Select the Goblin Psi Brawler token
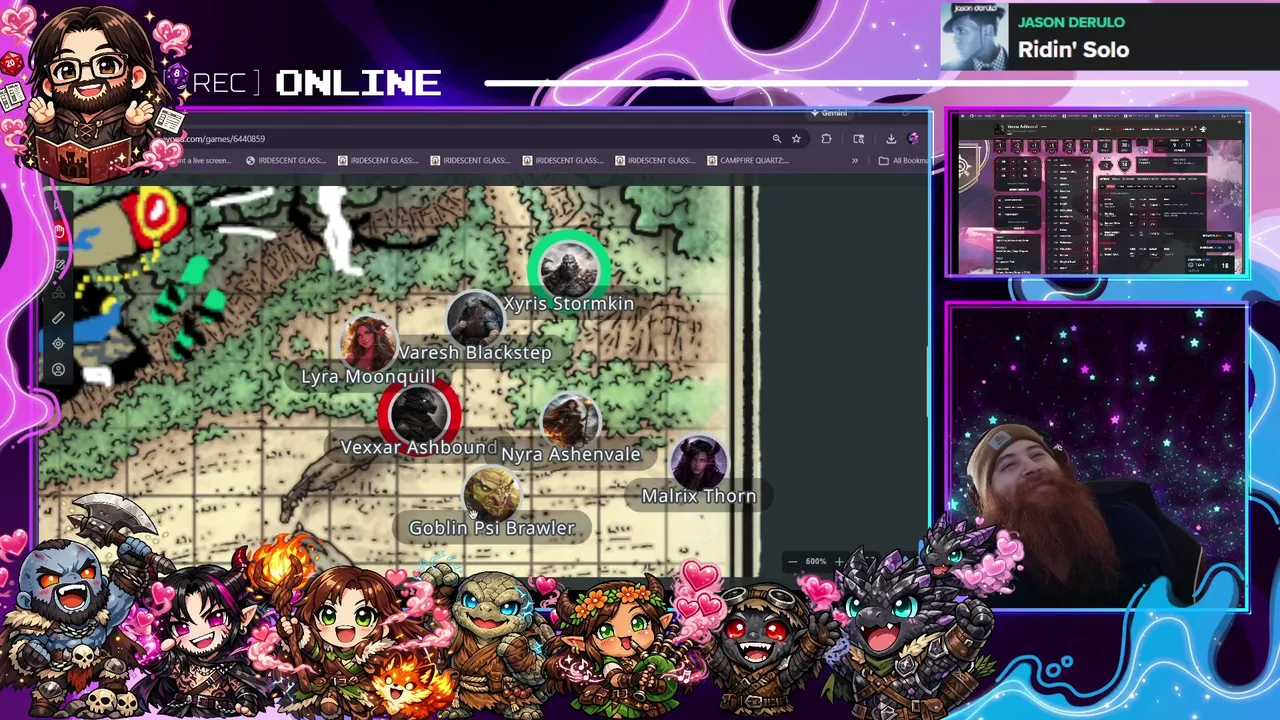This screenshot has width=1280, height=720. 492,495
